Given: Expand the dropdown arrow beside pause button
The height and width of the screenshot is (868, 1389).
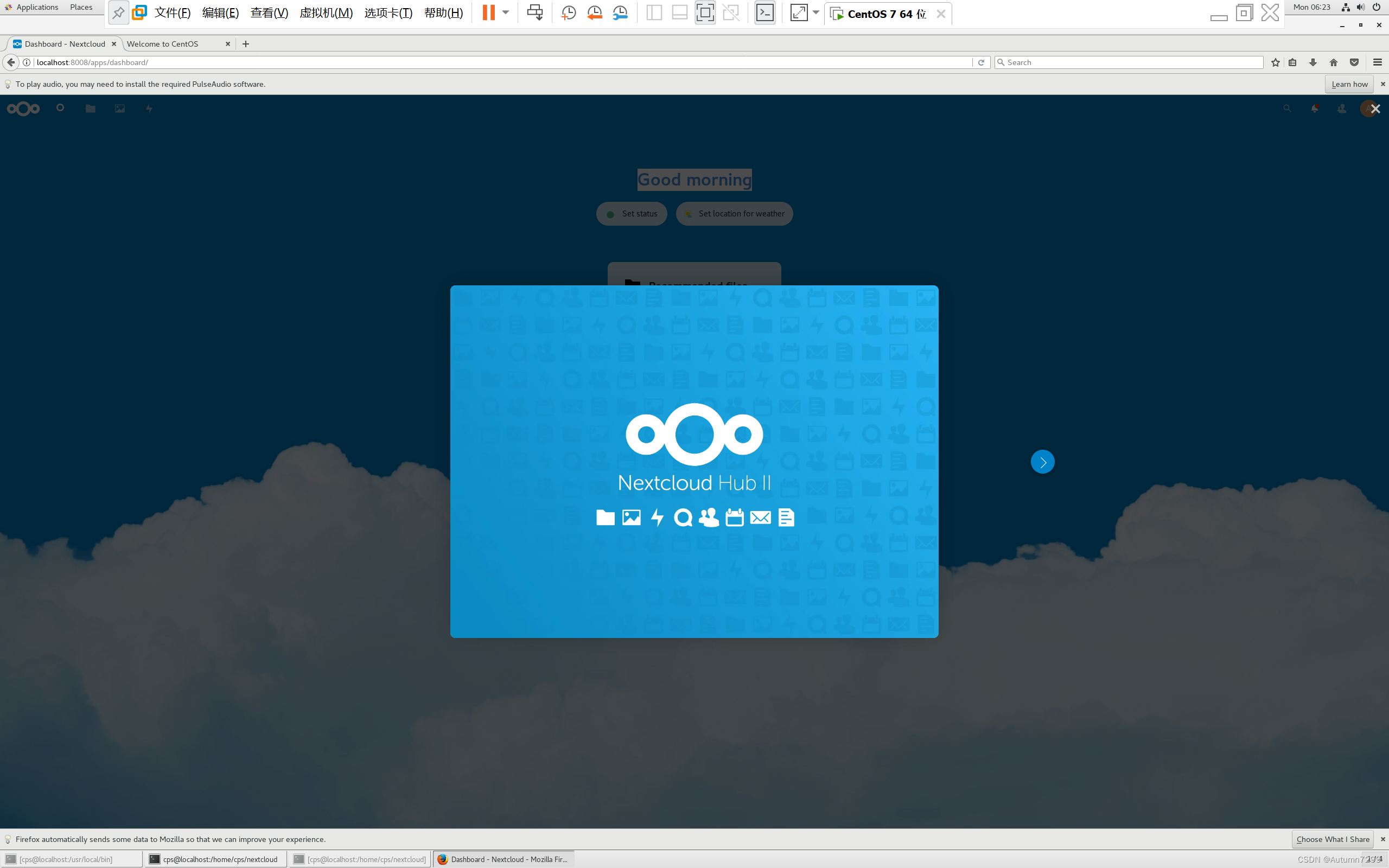Looking at the screenshot, I should (506, 12).
